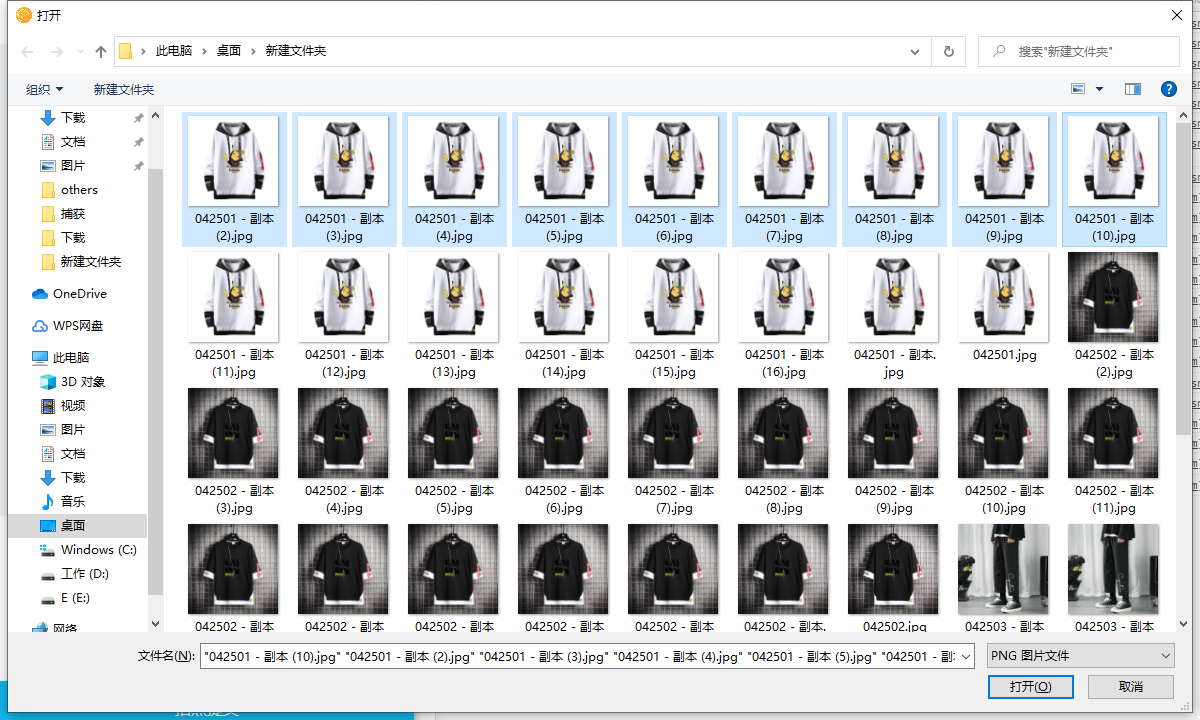1200x720 pixels.
Task: Select thumbnail 042502 - 副本 (7).jpg
Action: click(x=675, y=433)
